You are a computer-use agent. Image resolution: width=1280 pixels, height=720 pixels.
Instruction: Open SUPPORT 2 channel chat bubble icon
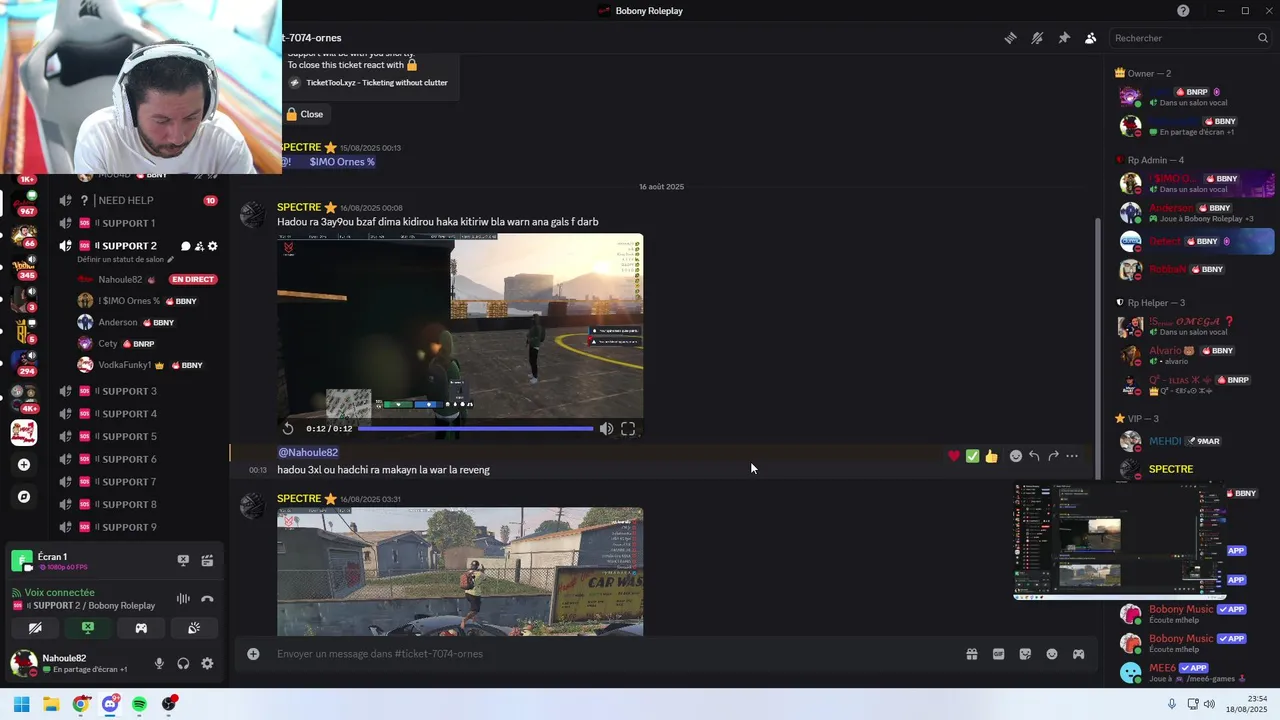coord(186,246)
